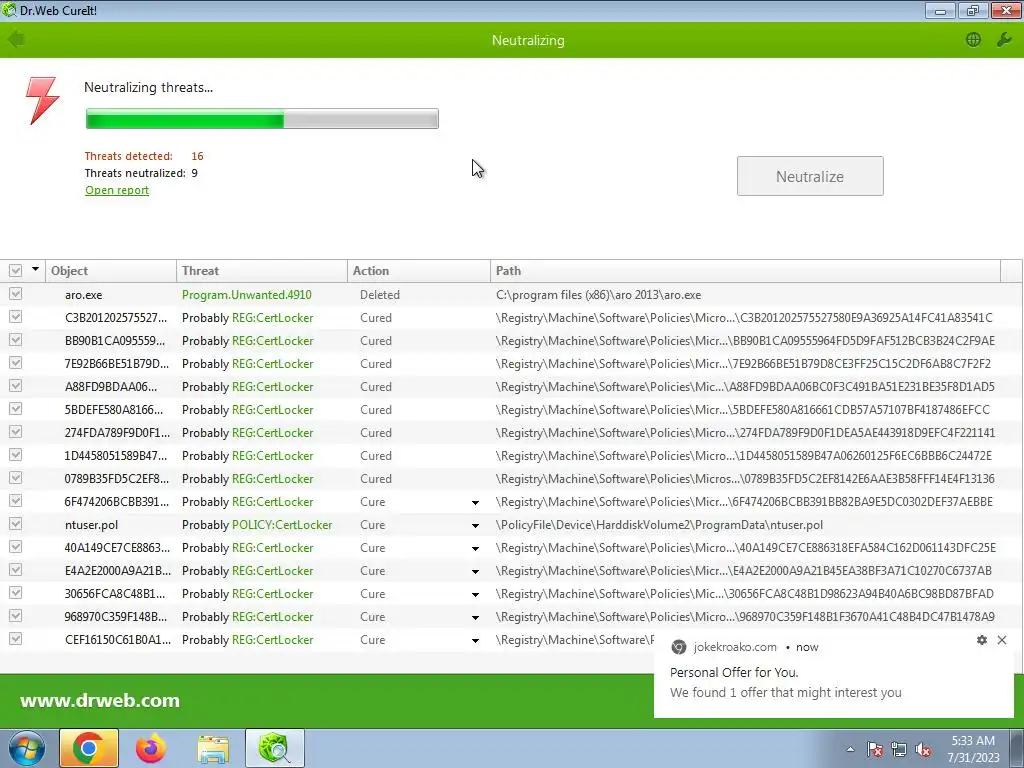Toggle checkbox for C3B201202575527 row
The image size is (1024, 768).
16,317
